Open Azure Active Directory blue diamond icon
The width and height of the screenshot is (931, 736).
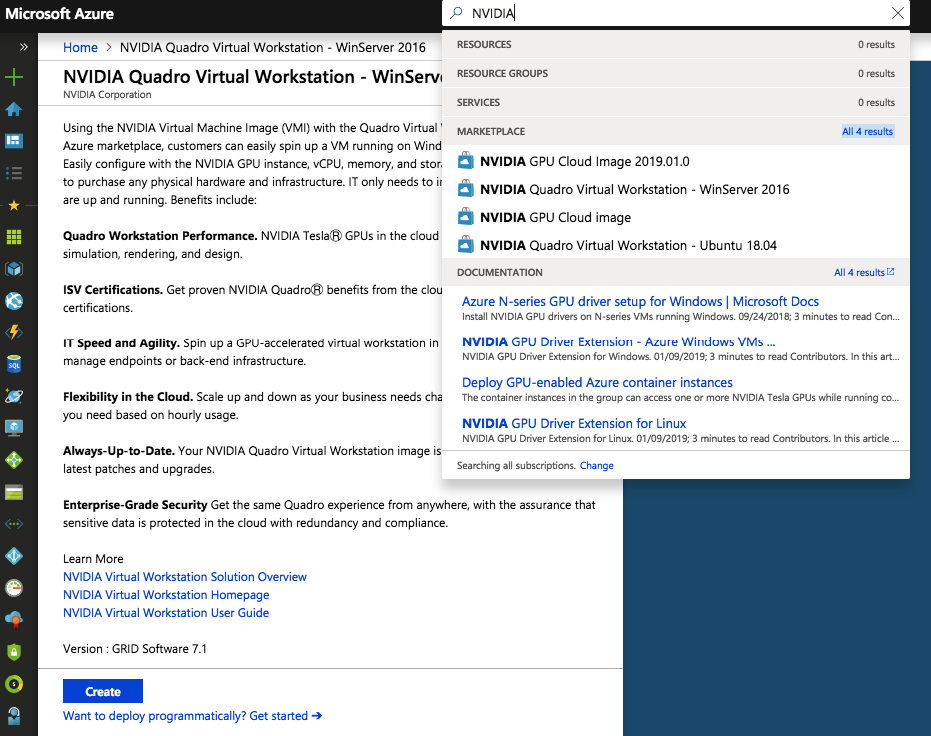[14, 556]
